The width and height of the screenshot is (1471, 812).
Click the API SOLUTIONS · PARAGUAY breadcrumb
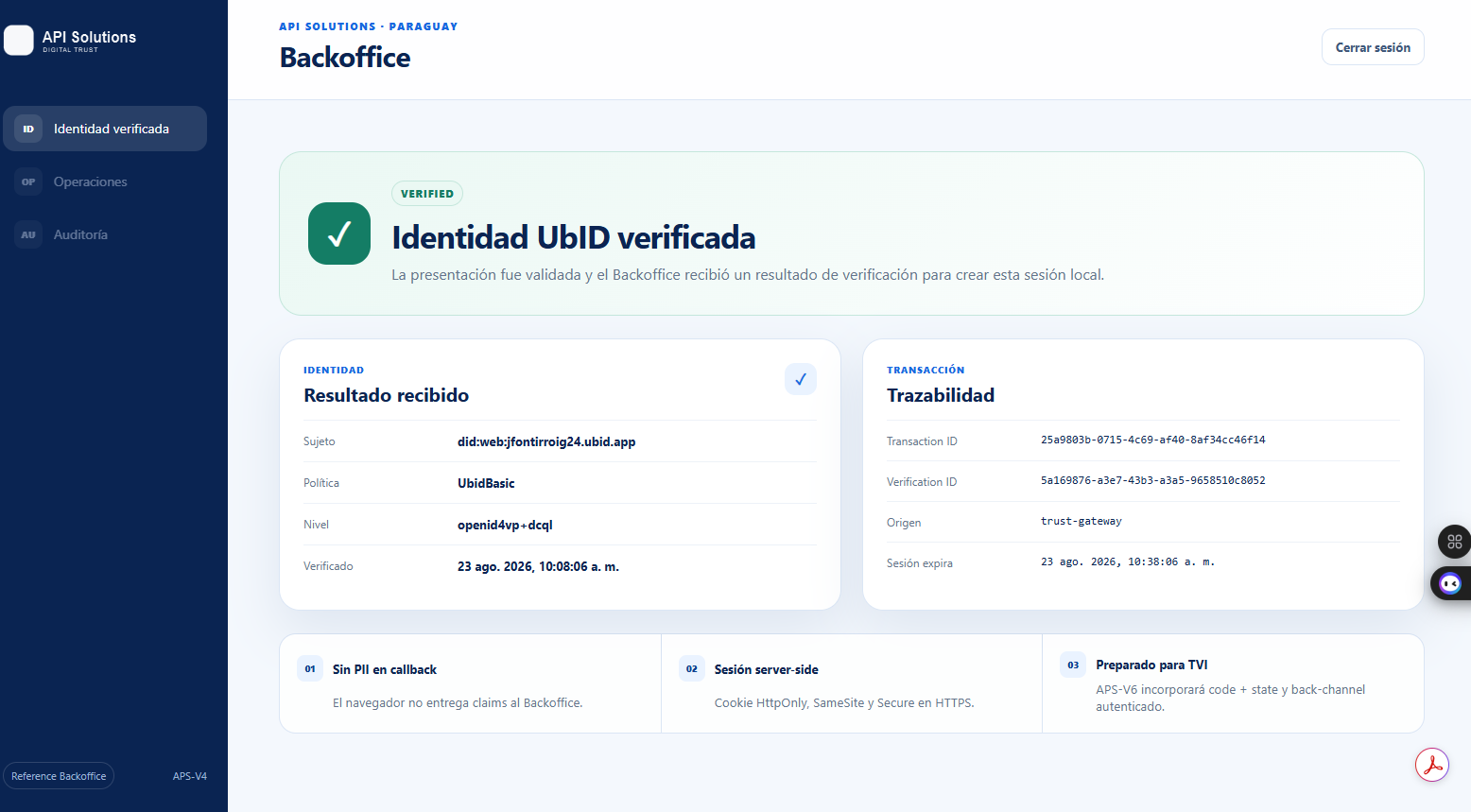coord(369,26)
